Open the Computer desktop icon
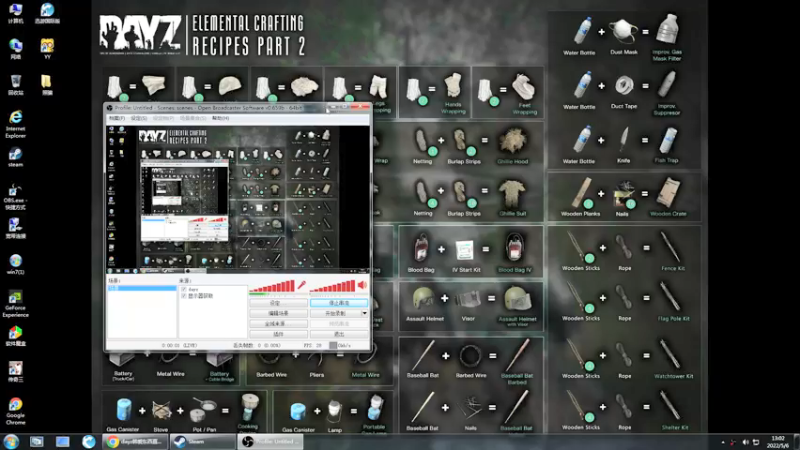 [15, 13]
